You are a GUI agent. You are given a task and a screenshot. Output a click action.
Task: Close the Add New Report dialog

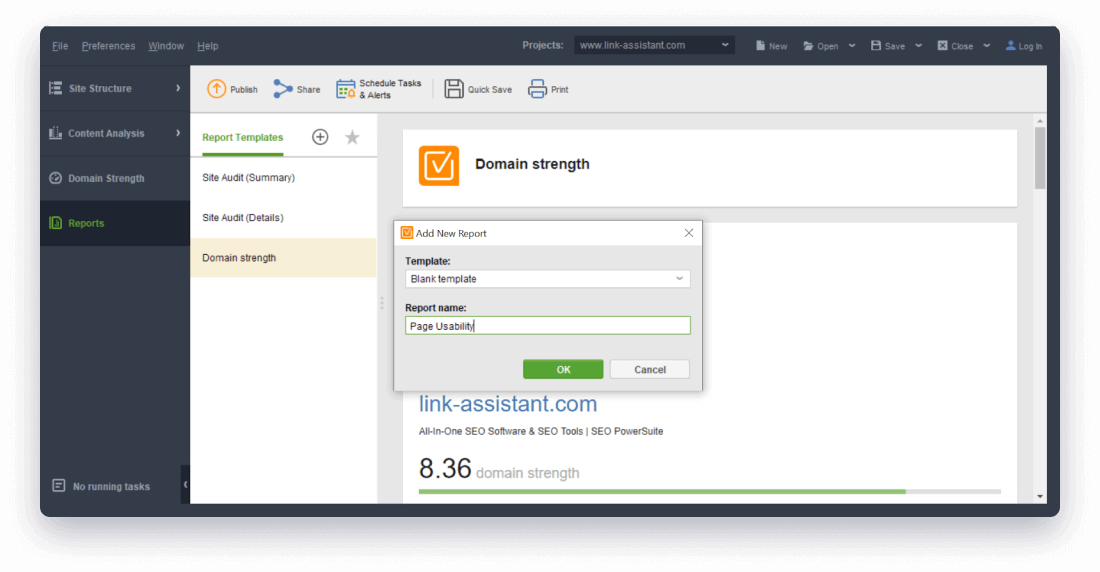coord(689,233)
